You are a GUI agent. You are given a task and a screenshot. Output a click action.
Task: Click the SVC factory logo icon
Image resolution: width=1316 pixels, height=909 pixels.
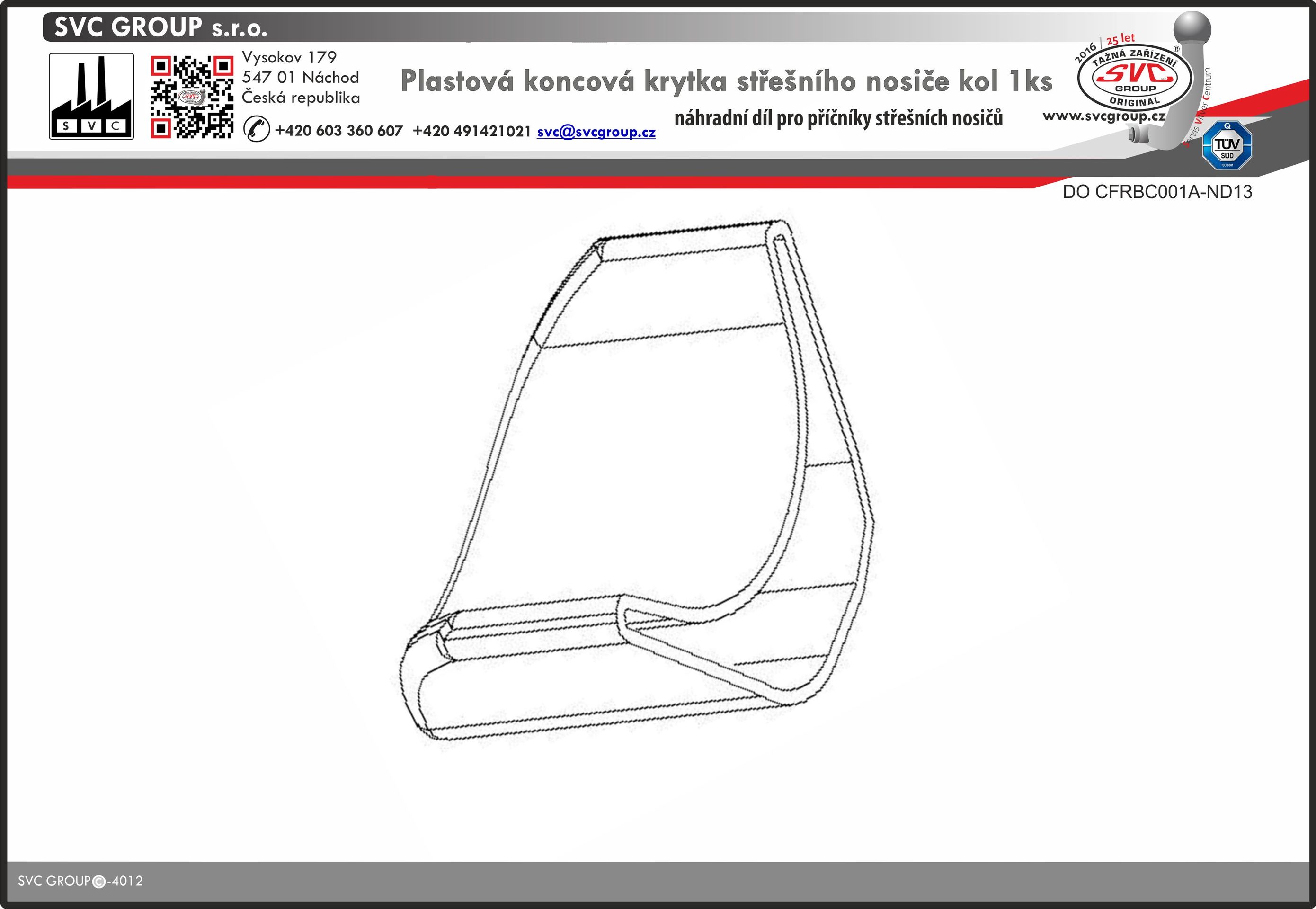(91, 96)
